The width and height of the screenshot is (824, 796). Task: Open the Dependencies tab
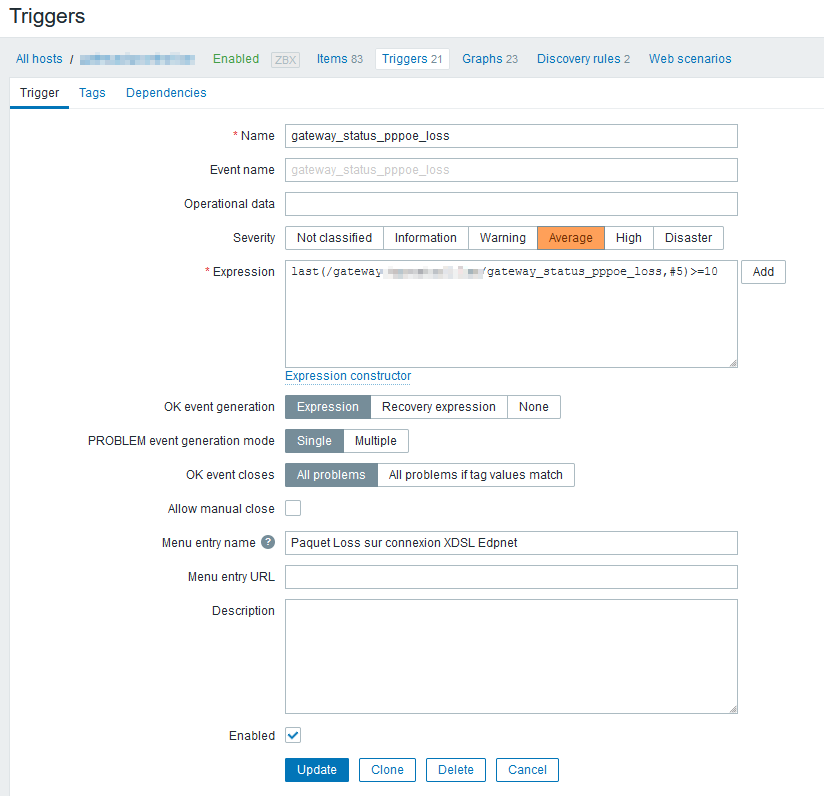[x=166, y=93]
